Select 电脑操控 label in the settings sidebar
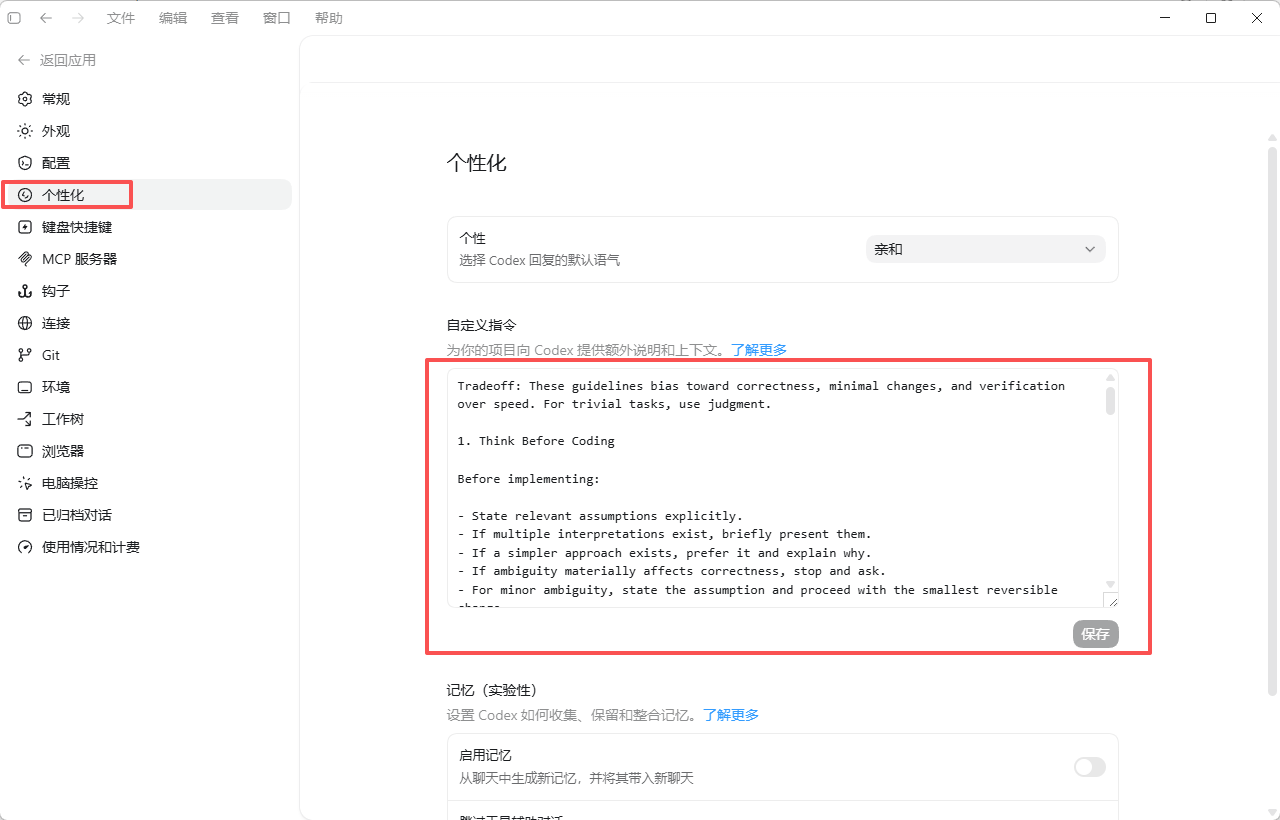1280x820 pixels. [70, 483]
